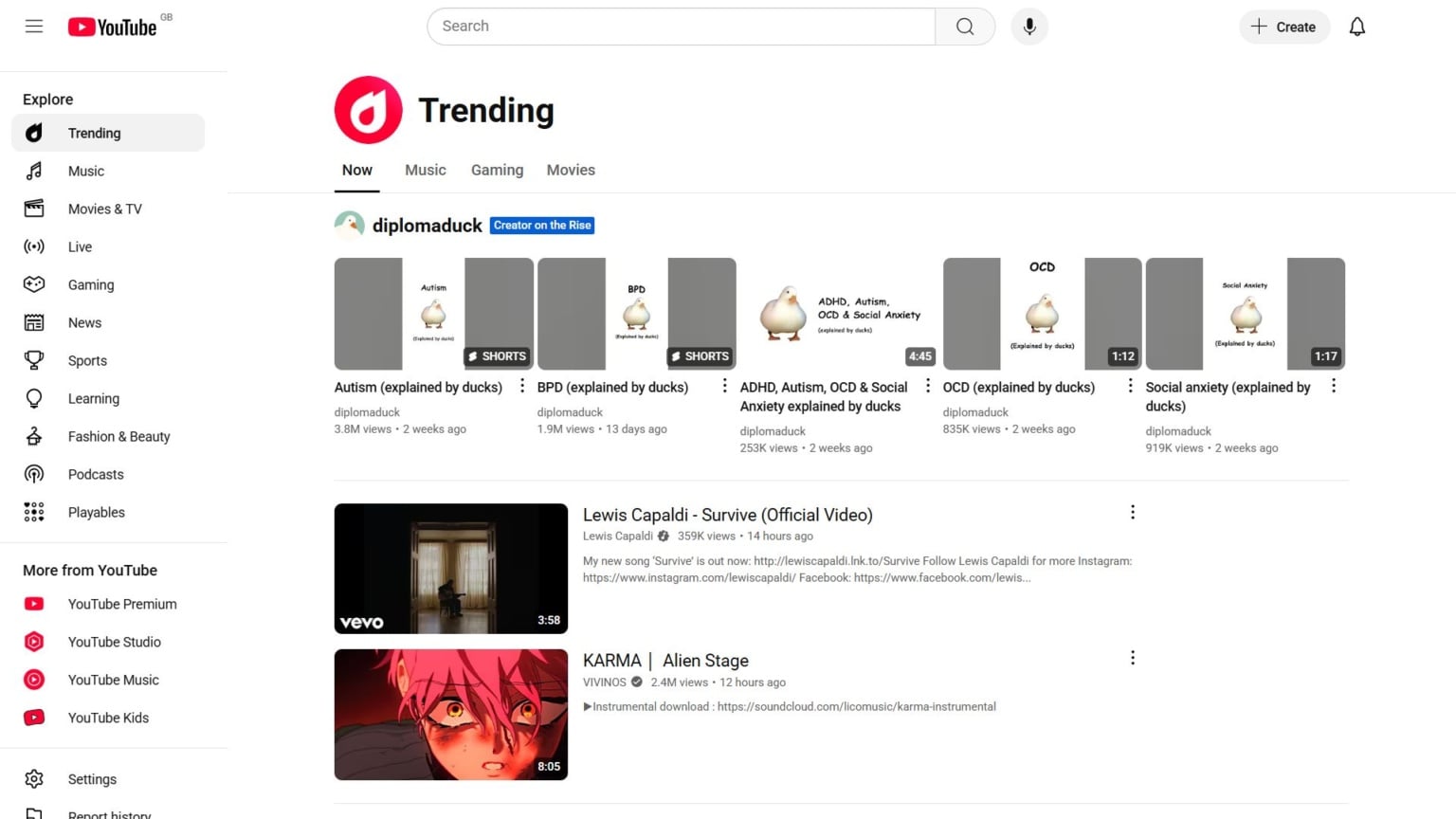Open the Trending section in sidebar
This screenshot has height=819, width=1456.
click(93, 133)
